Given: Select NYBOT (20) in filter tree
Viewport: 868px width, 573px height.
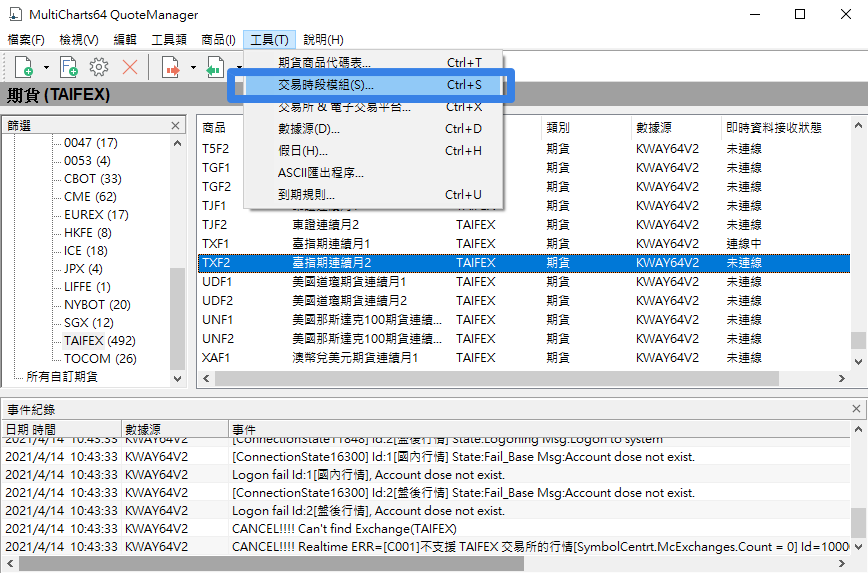Looking at the screenshot, I should pos(97,304).
